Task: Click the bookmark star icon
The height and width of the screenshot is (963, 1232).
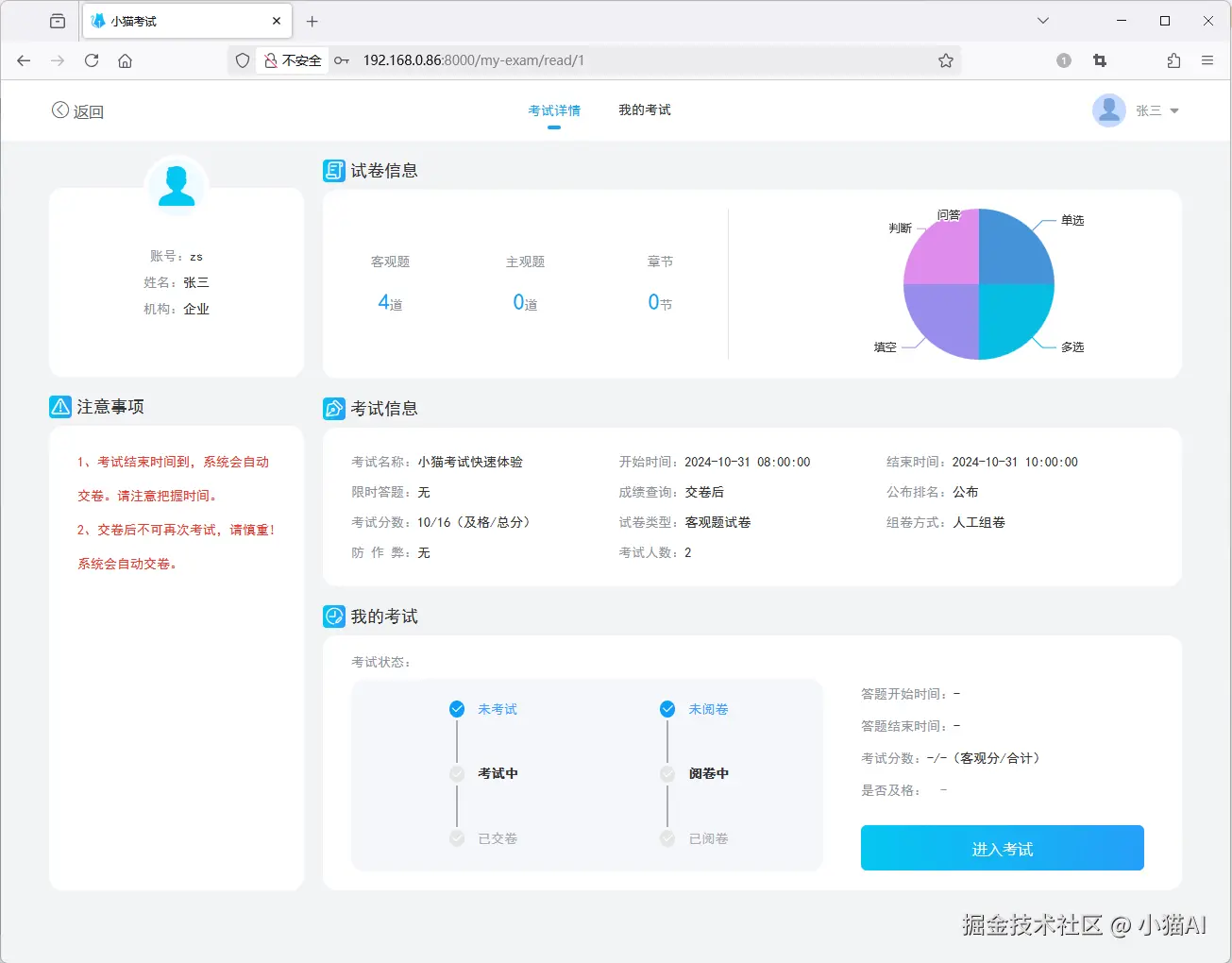Action: point(945,59)
